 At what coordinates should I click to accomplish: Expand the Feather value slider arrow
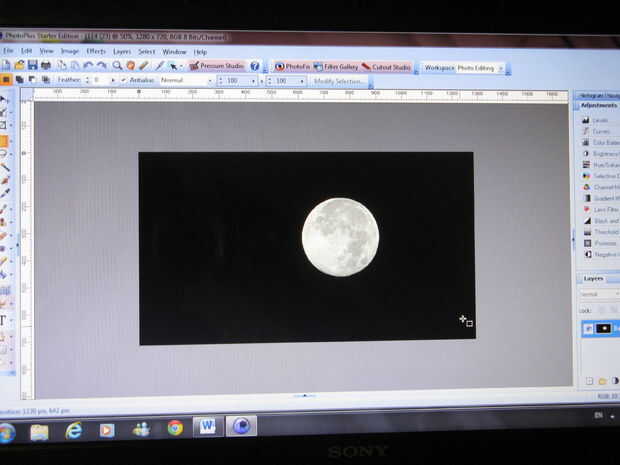coord(113,80)
